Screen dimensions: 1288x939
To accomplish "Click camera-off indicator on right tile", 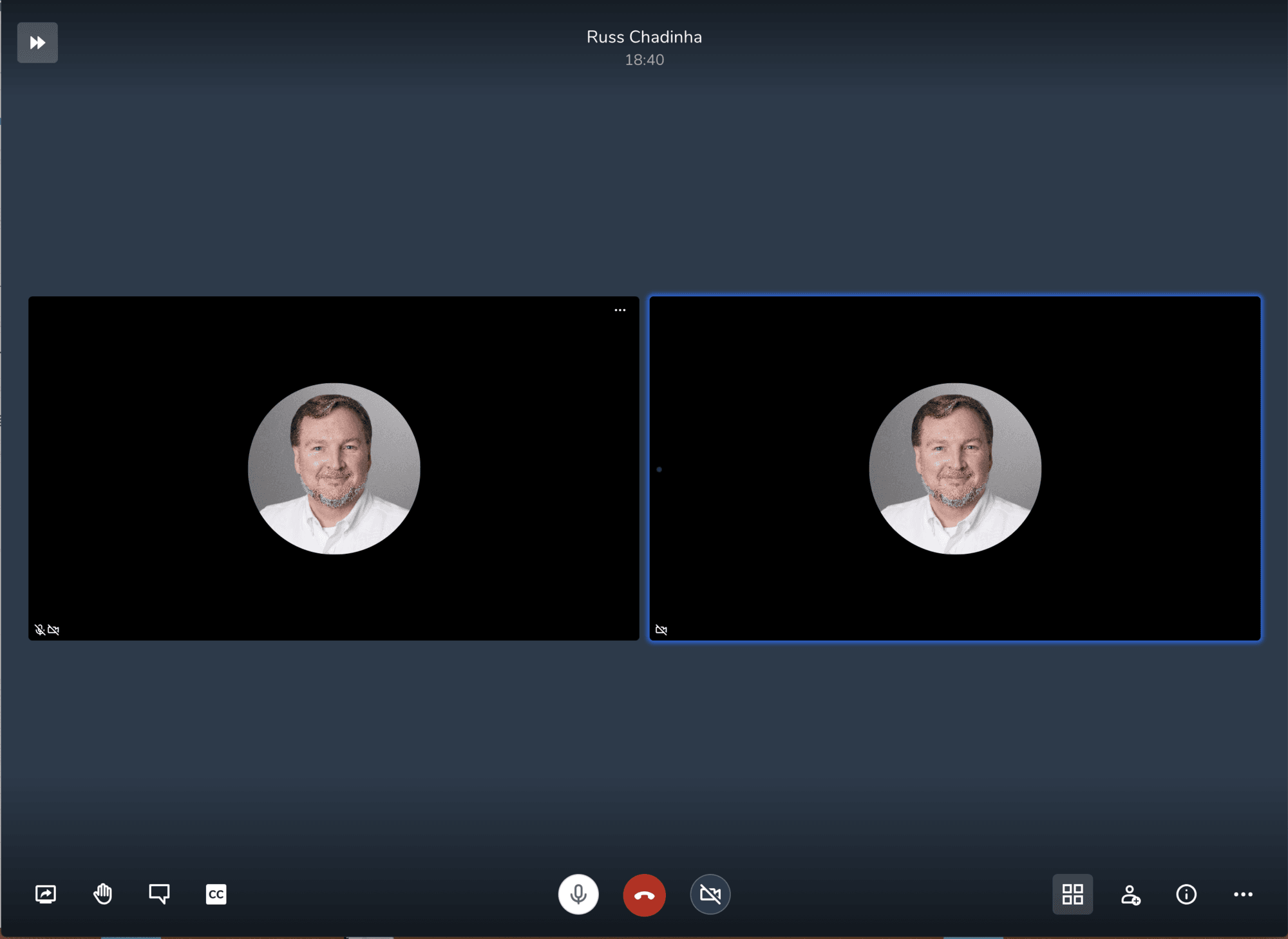I will [661, 630].
